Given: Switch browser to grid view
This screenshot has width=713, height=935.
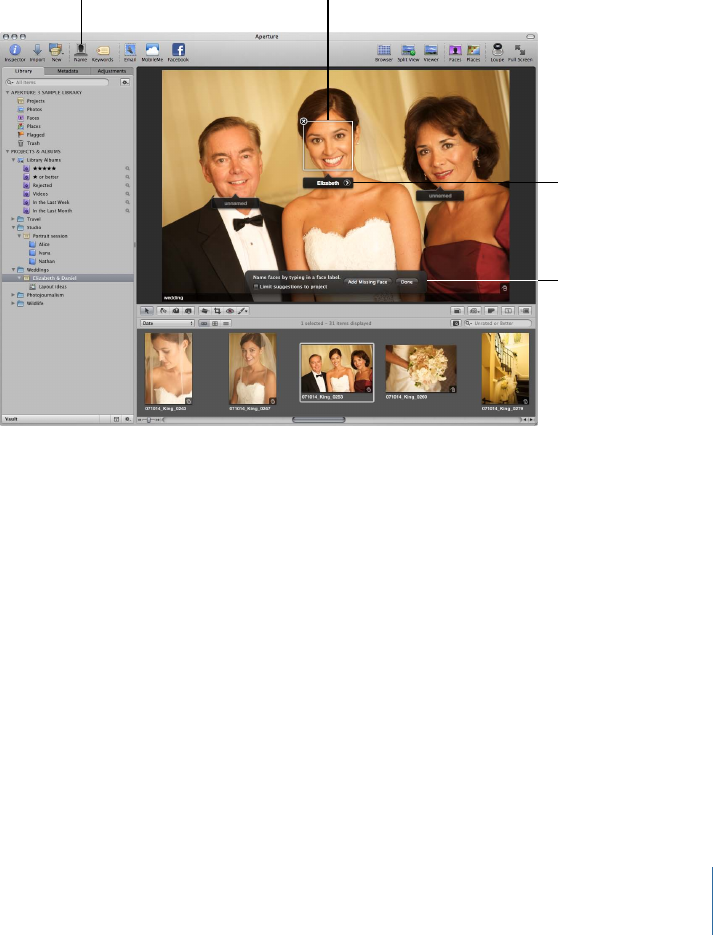Looking at the screenshot, I should [215, 323].
